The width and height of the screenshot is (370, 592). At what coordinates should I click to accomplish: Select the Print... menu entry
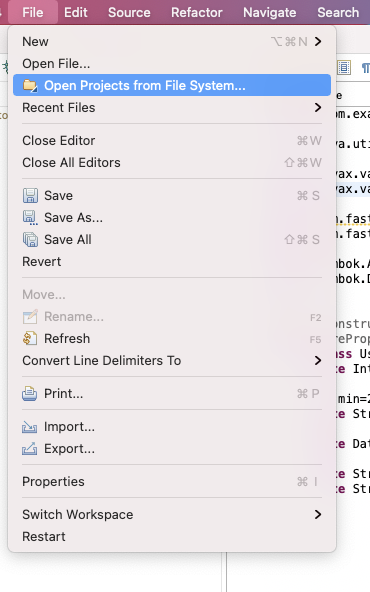tap(172, 393)
